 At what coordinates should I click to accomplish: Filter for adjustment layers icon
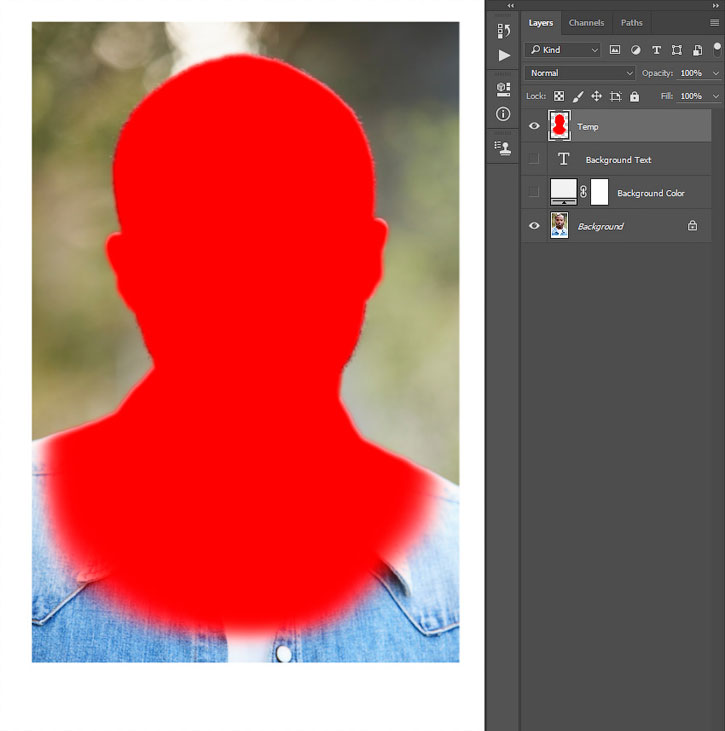(x=635, y=50)
